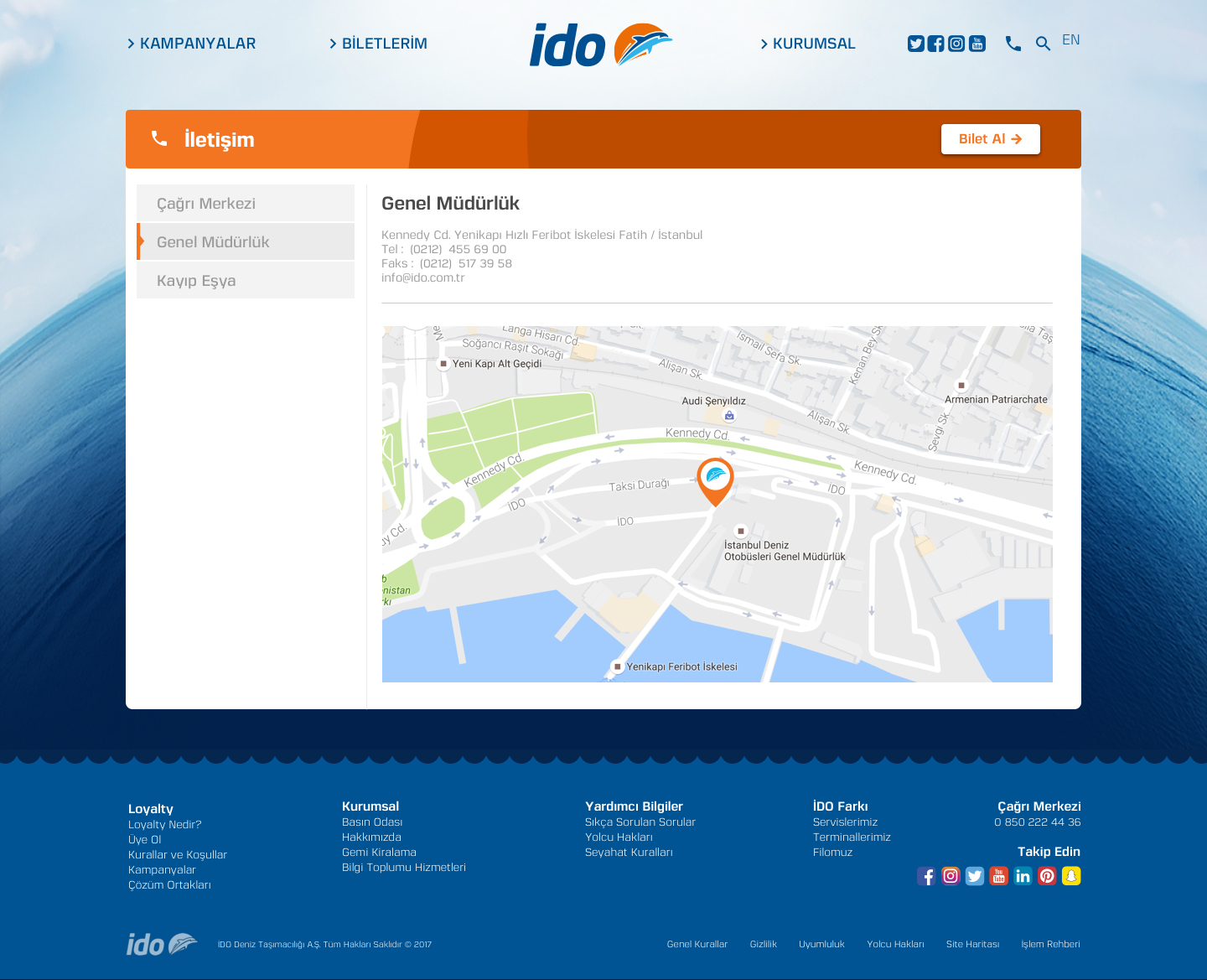Open the search magnifier icon

pyautogui.click(x=1043, y=44)
